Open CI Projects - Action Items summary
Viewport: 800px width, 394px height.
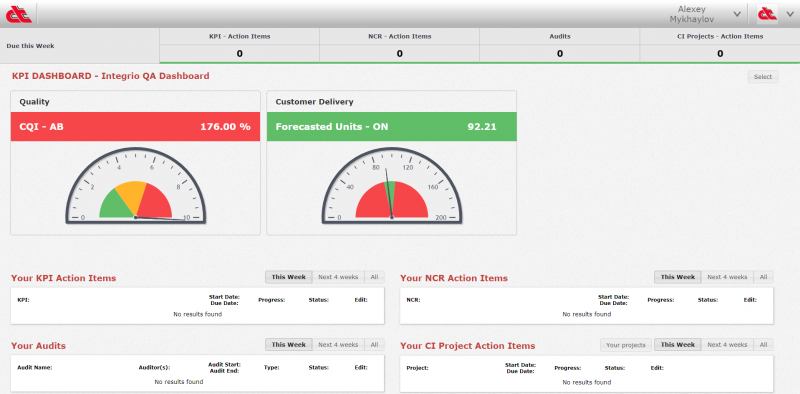tap(720, 45)
